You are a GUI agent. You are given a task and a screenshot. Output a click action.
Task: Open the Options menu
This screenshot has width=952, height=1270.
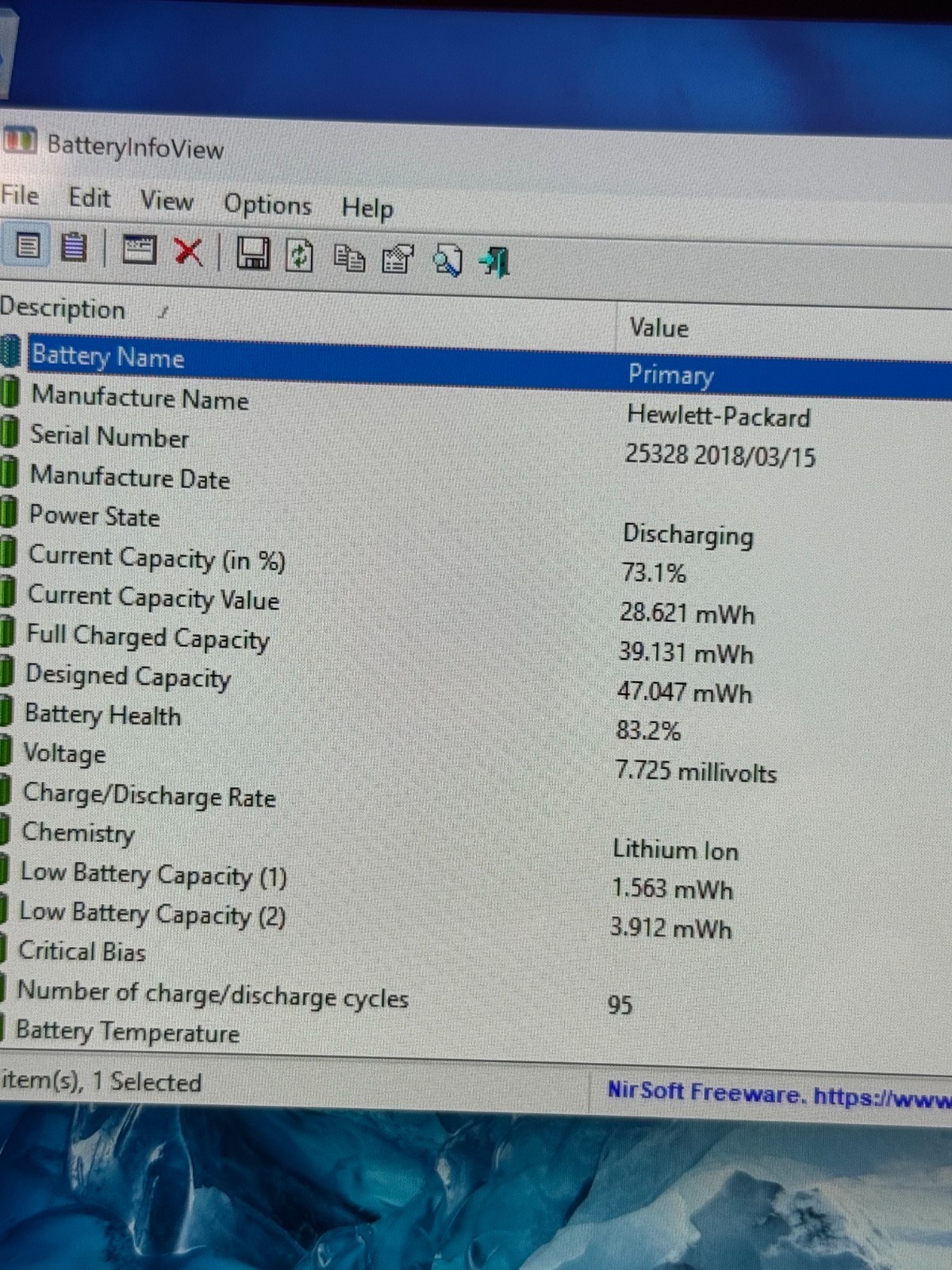pyautogui.click(x=267, y=205)
